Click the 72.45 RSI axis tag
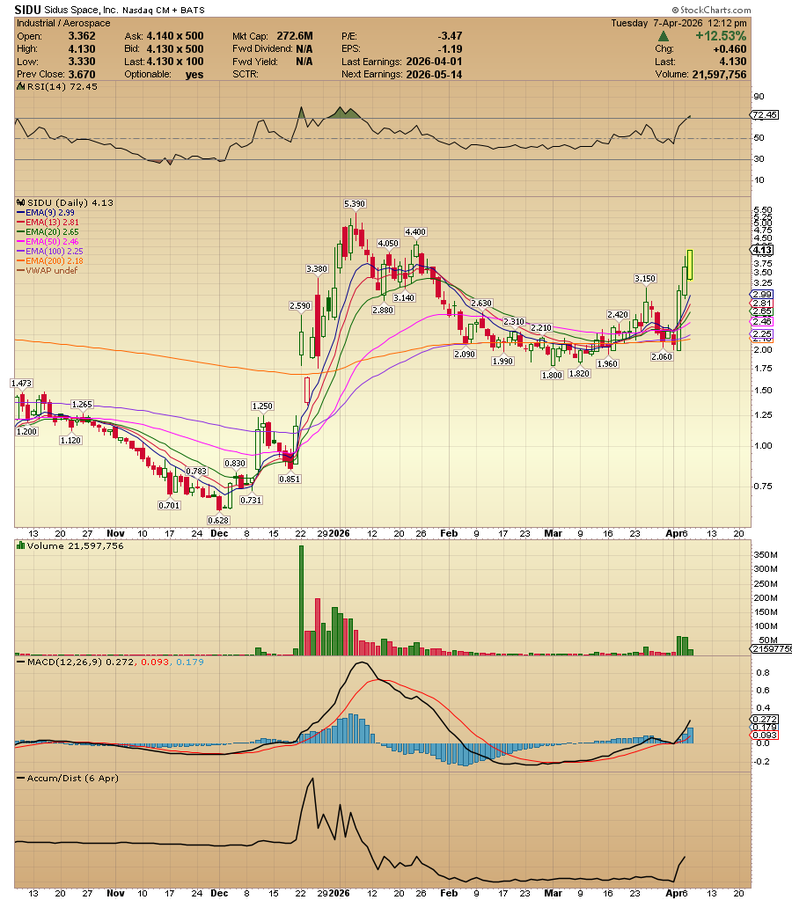The image size is (792, 900). (x=764, y=115)
